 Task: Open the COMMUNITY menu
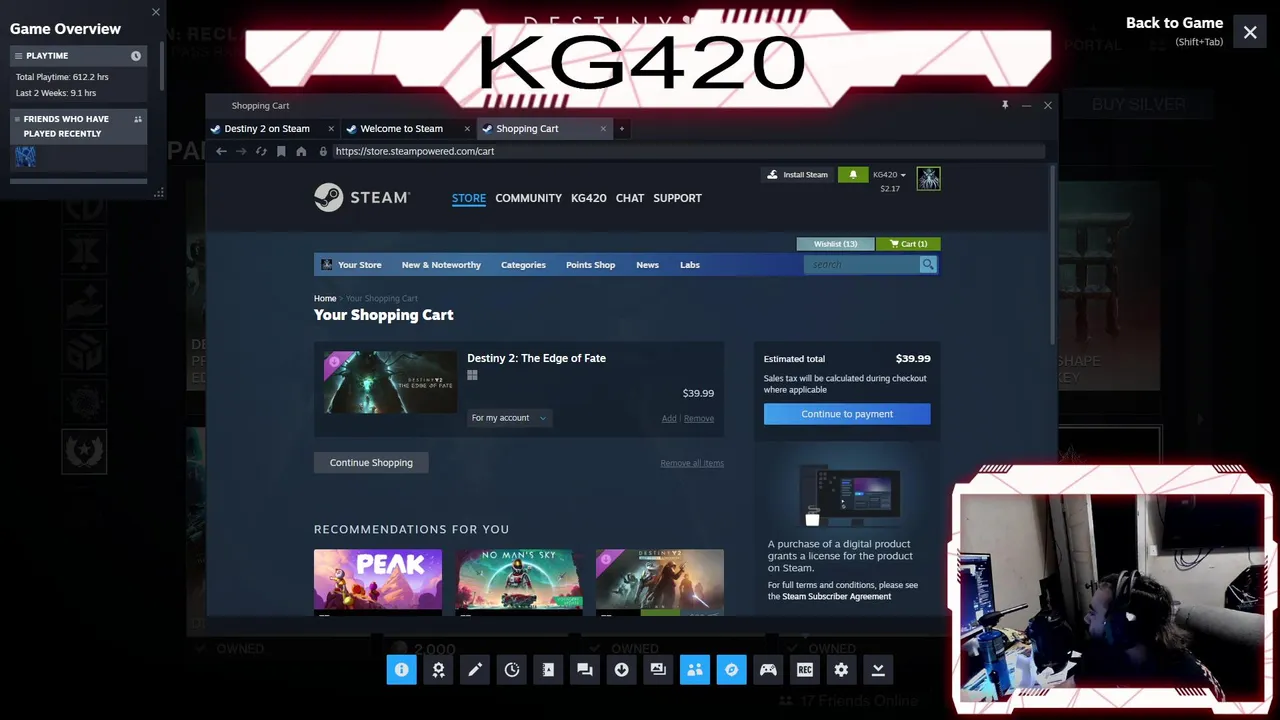[x=528, y=198]
